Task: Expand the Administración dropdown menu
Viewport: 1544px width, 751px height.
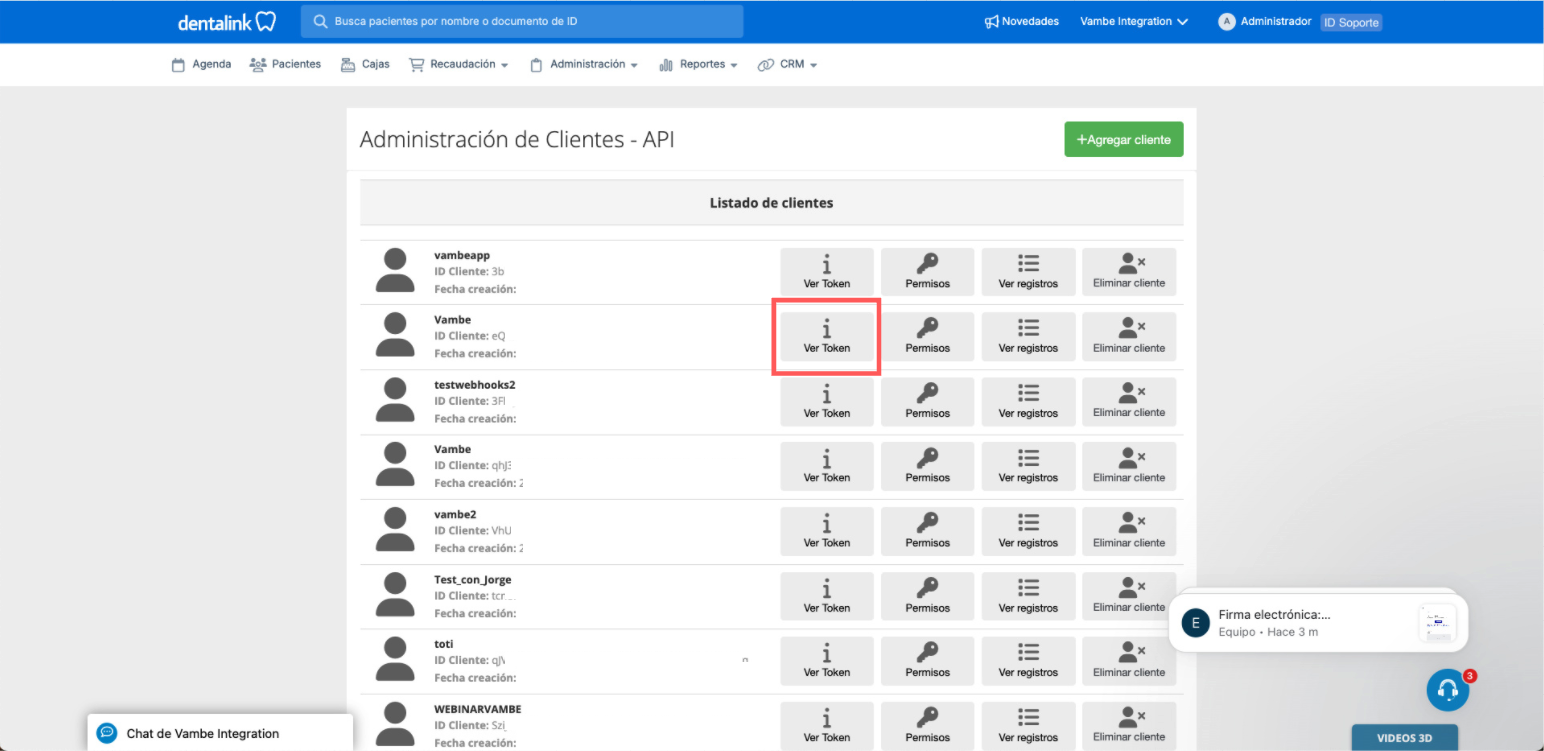Action: (584, 65)
